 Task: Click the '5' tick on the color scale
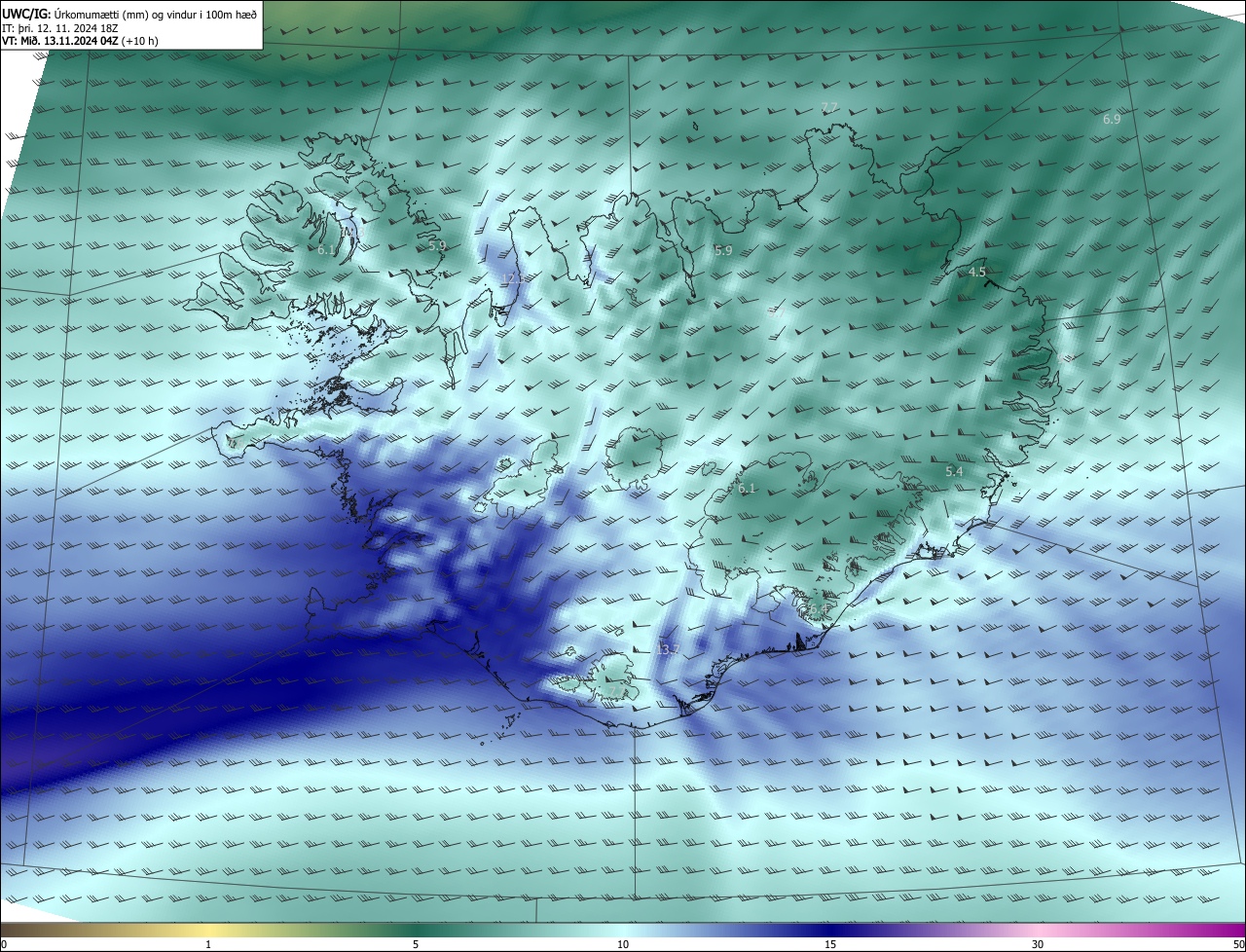click(416, 944)
